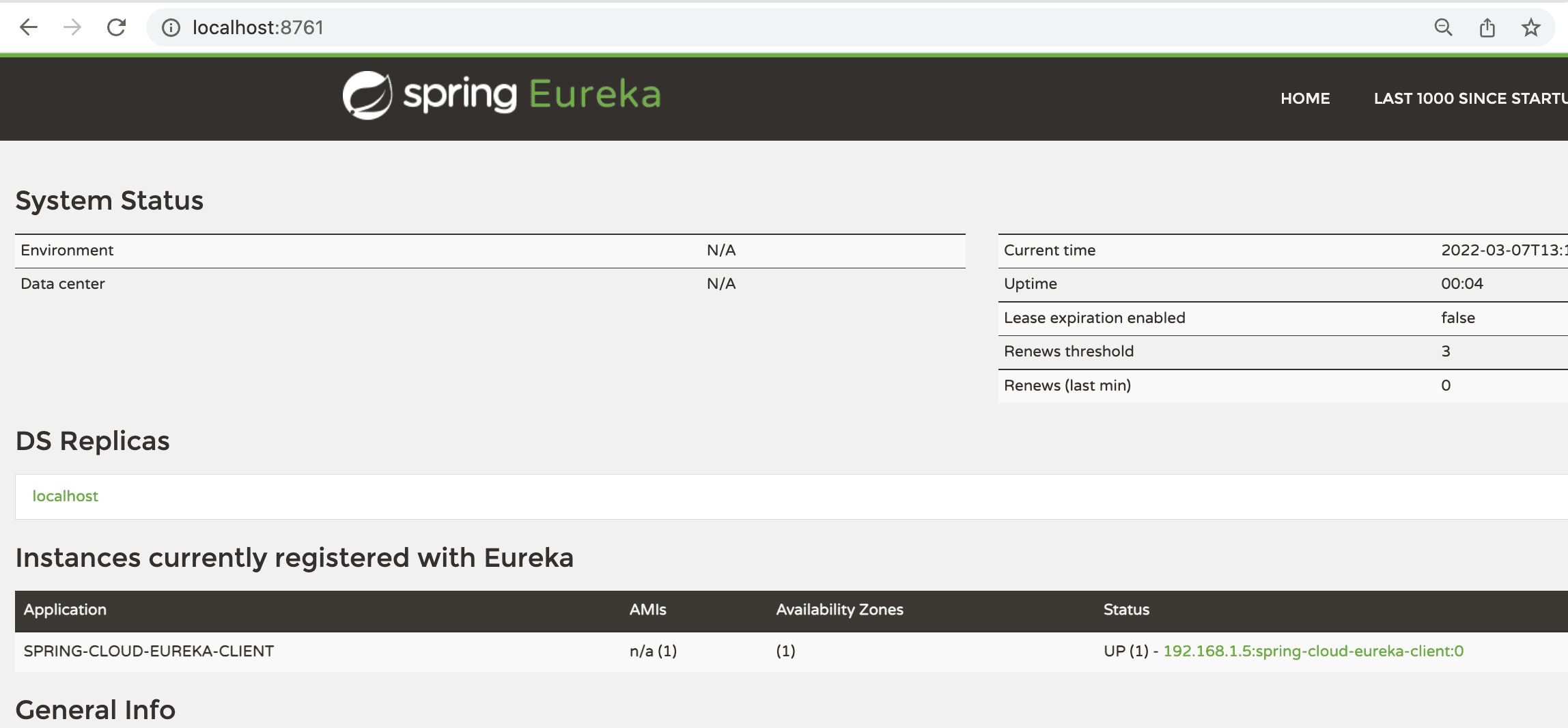The image size is (1568, 728).
Task: Click the share page icon
Action: (x=1487, y=27)
